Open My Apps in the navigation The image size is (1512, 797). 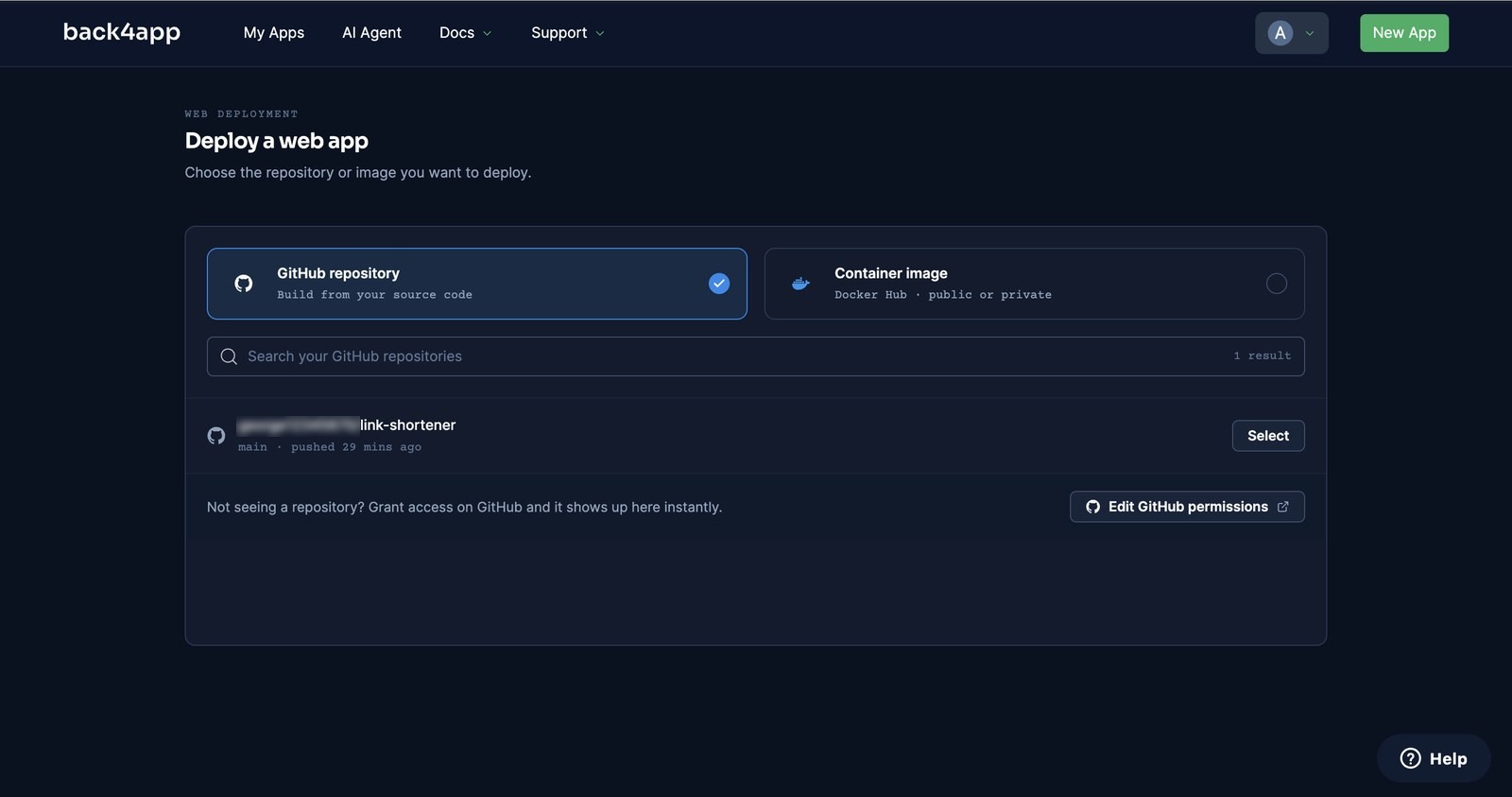click(x=274, y=33)
